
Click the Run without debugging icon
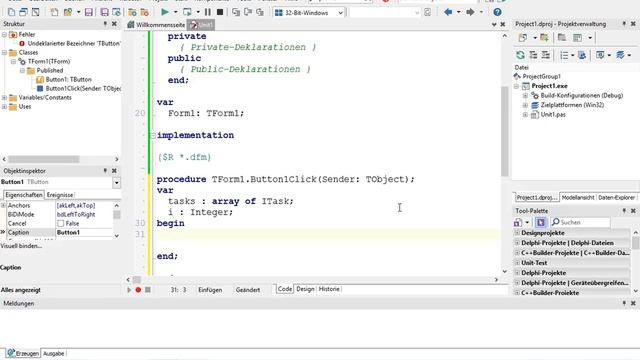(187, 12)
